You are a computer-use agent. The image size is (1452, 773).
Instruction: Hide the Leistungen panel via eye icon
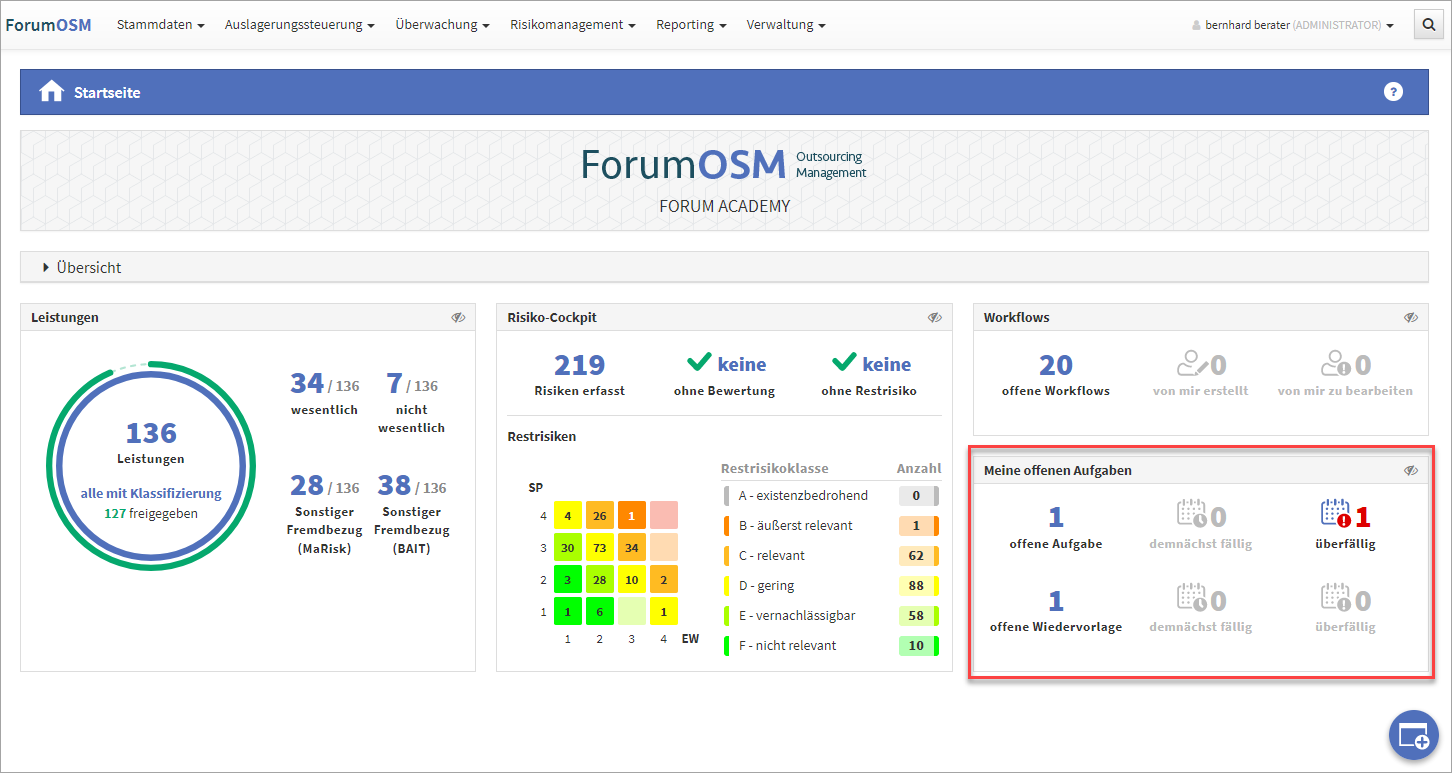click(458, 318)
